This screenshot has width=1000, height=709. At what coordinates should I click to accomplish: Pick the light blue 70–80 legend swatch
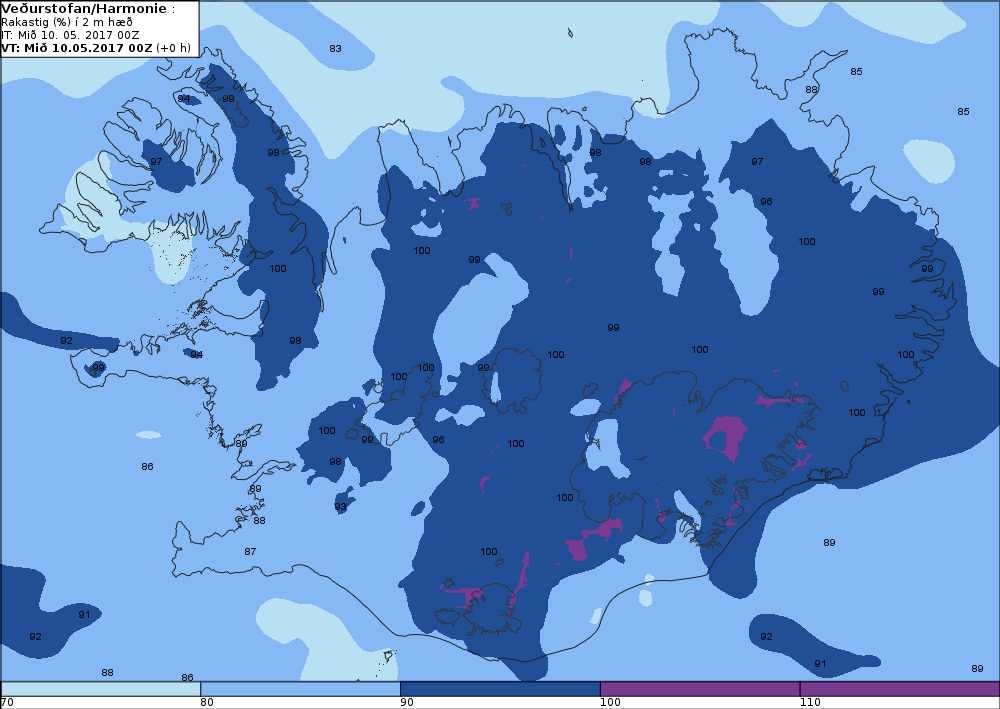101,689
